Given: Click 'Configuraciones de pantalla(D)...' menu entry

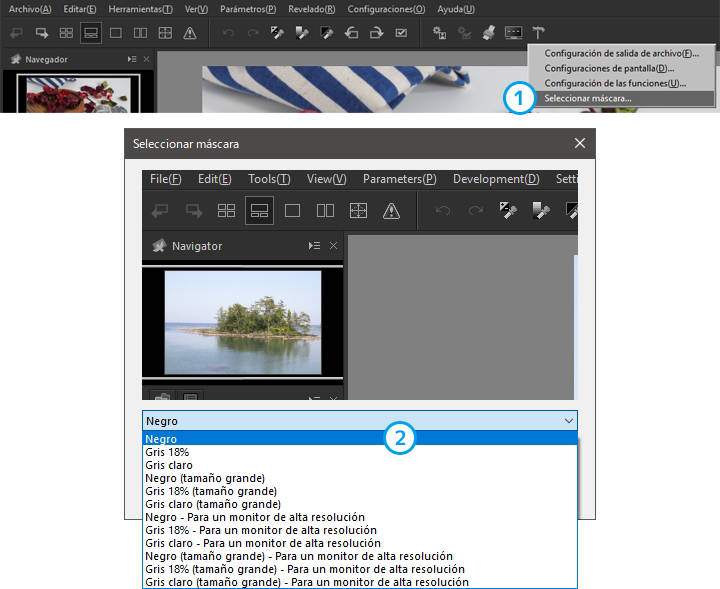Looking at the screenshot, I should point(609,68).
